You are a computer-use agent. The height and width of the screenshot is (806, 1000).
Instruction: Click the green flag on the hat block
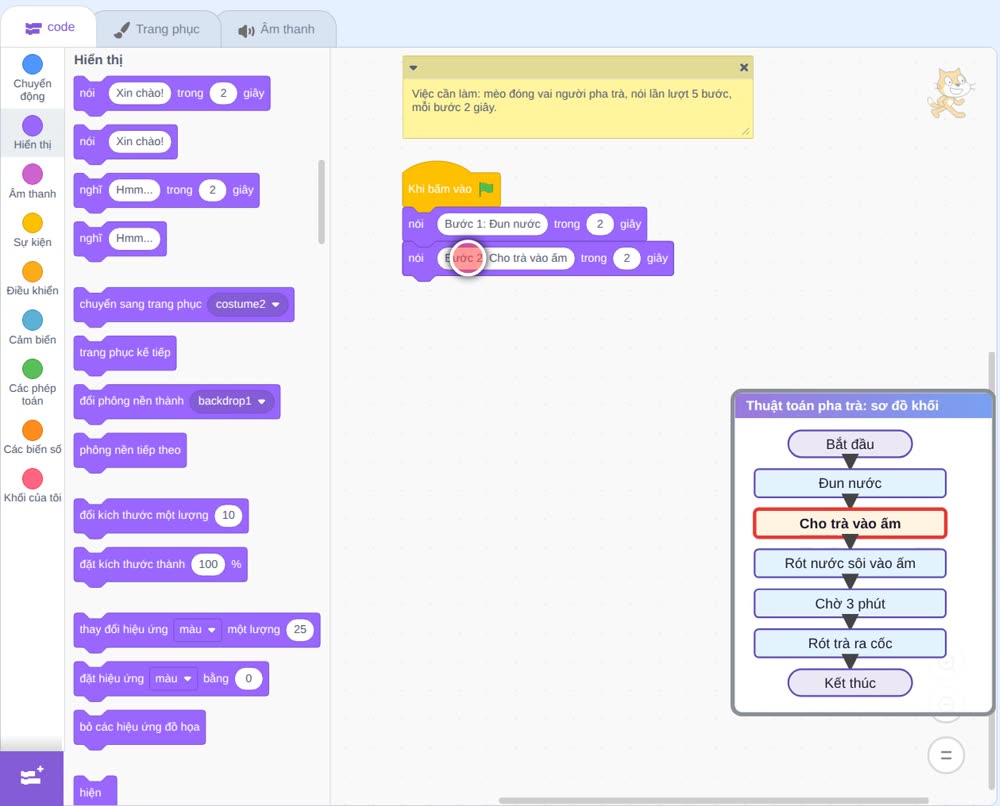[487, 189]
